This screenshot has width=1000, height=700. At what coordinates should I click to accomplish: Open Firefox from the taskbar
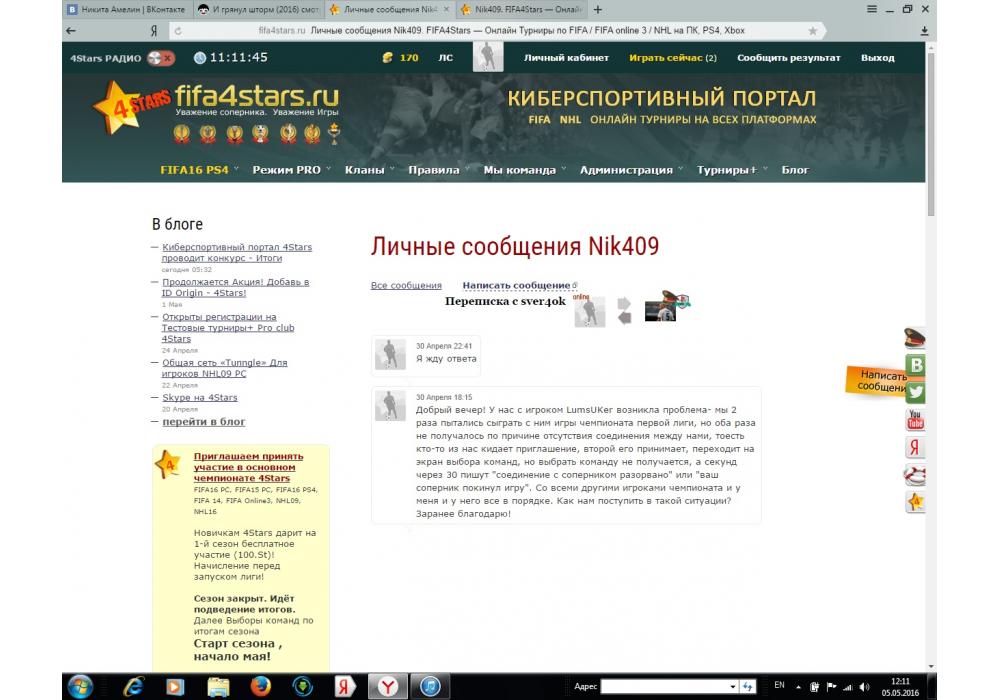[259, 686]
